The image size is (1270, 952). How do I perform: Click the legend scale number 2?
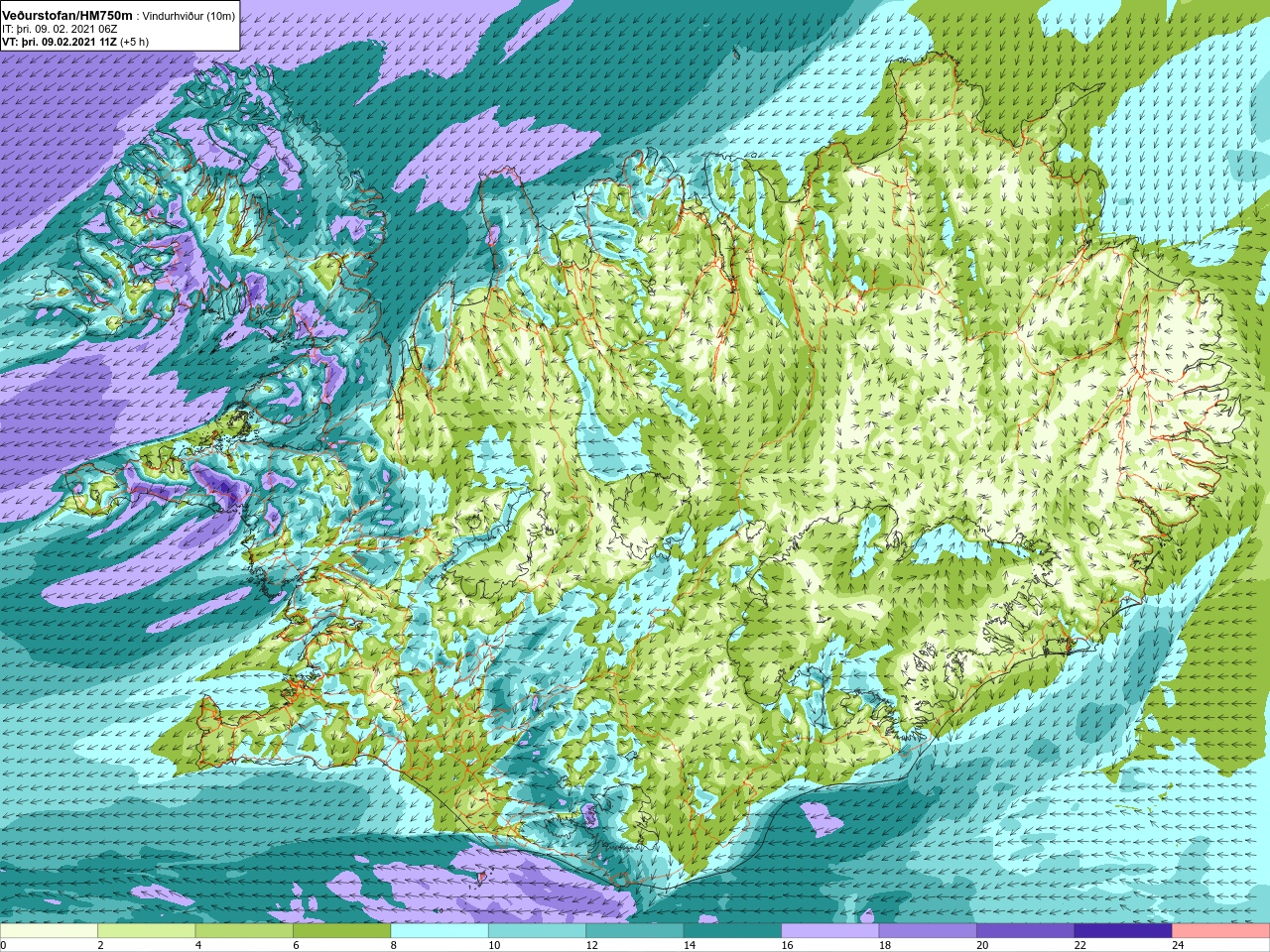[101, 945]
